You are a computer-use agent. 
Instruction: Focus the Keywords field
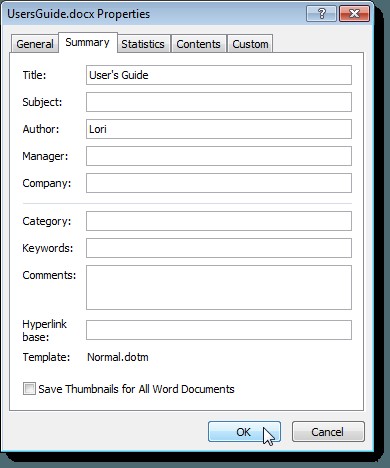[x=219, y=248]
